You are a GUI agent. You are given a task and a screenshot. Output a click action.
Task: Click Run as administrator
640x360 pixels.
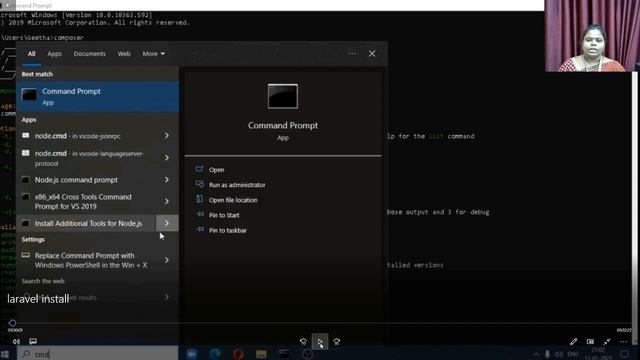pyautogui.click(x=237, y=185)
